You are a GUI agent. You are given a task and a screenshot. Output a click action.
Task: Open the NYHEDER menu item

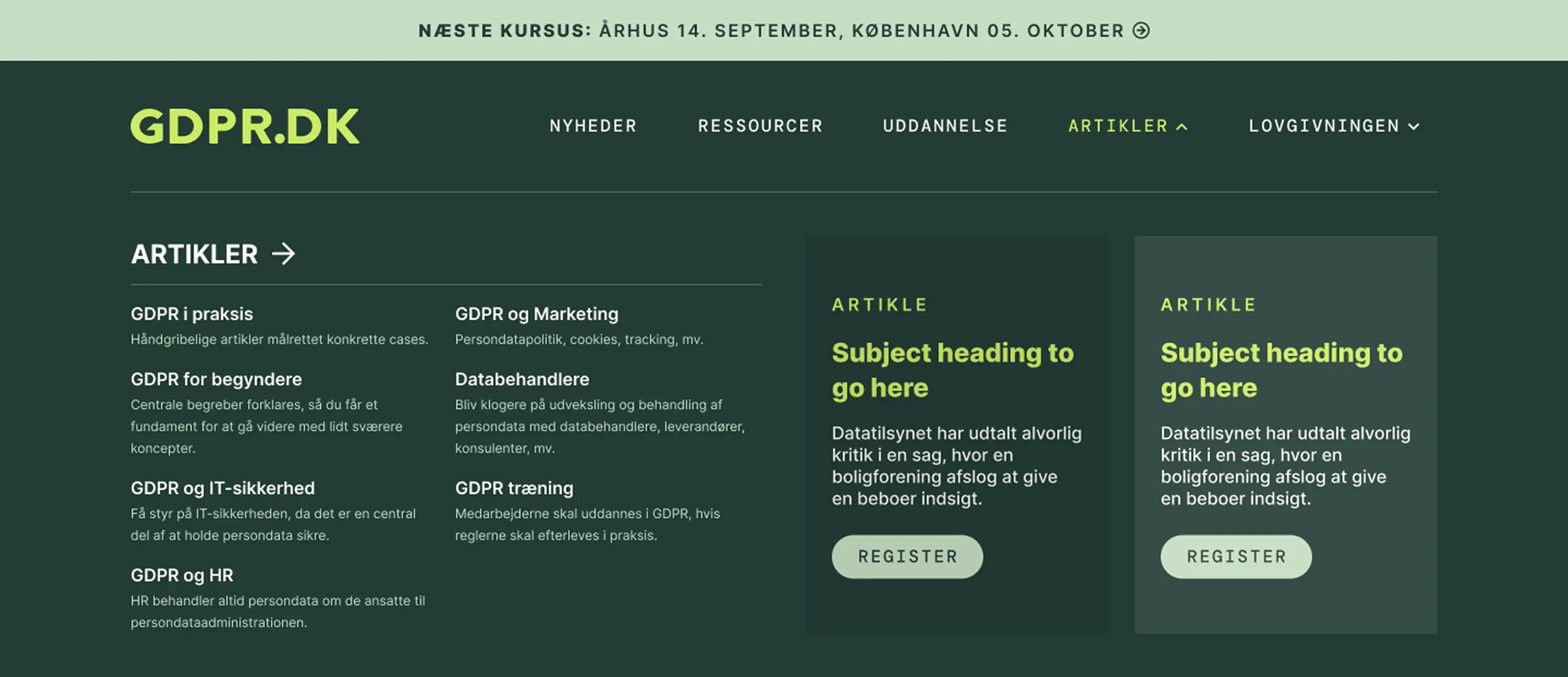click(x=593, y=126)
